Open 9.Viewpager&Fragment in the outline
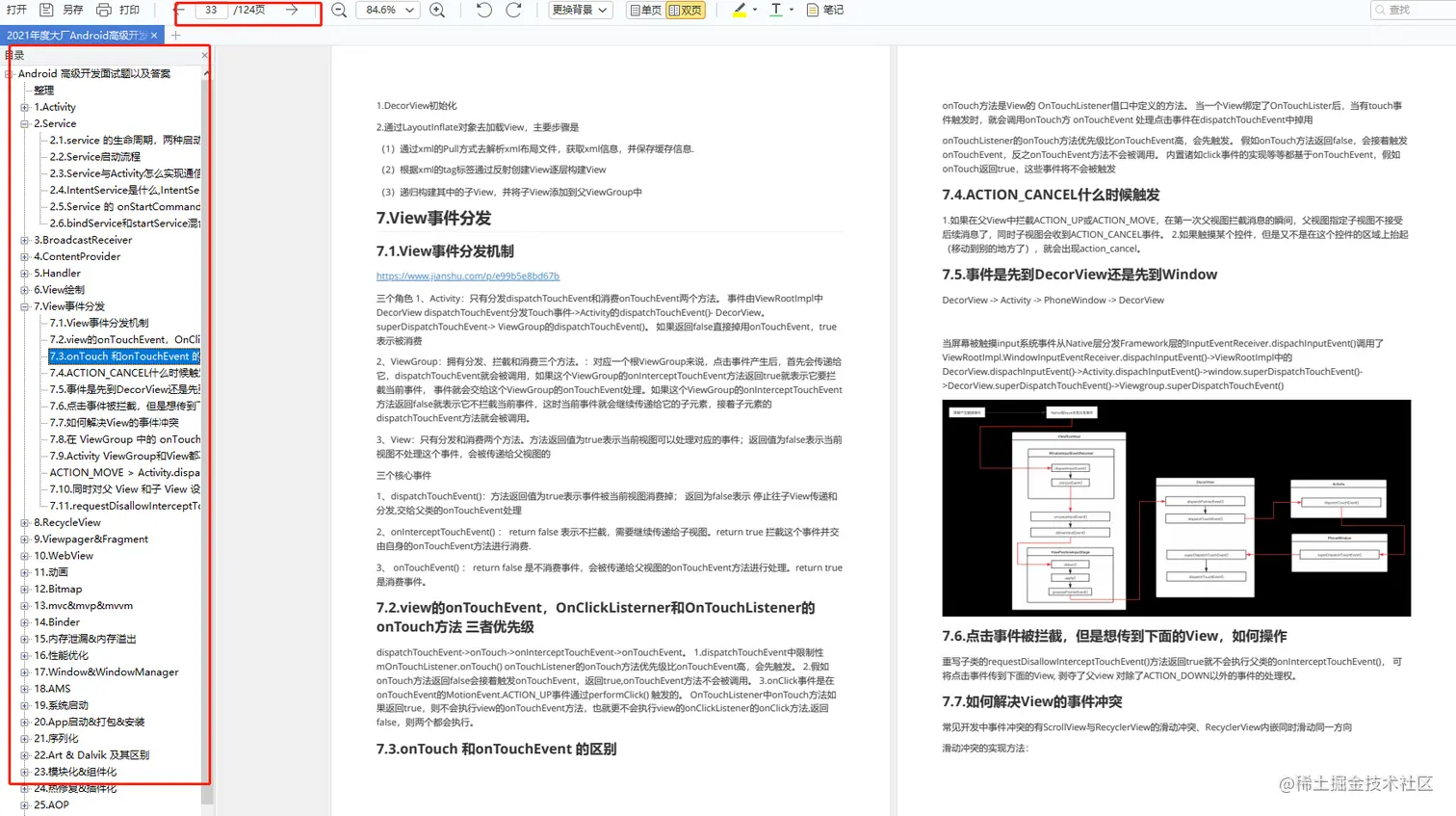Screen dimensions: 1456x816 (91, 540)
